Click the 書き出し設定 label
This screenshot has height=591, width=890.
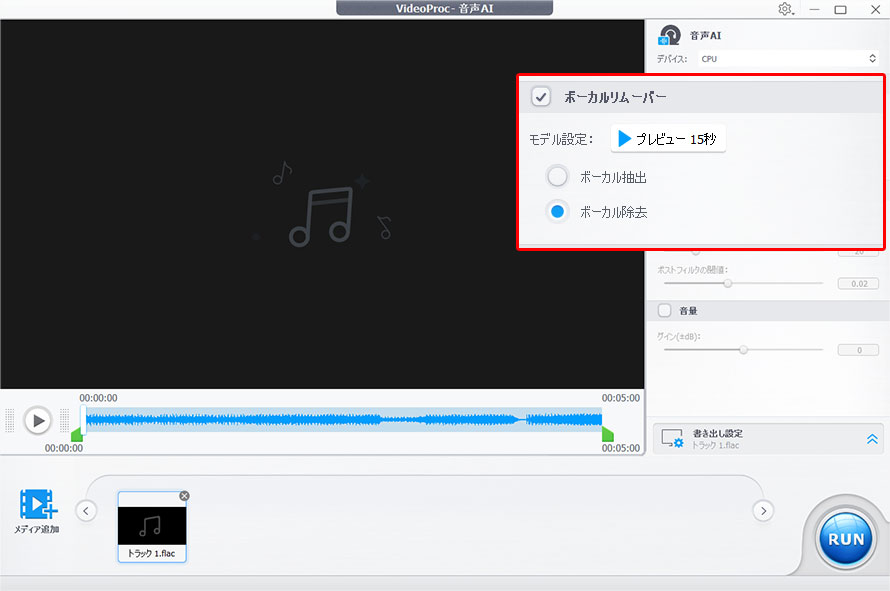[717, 433]
